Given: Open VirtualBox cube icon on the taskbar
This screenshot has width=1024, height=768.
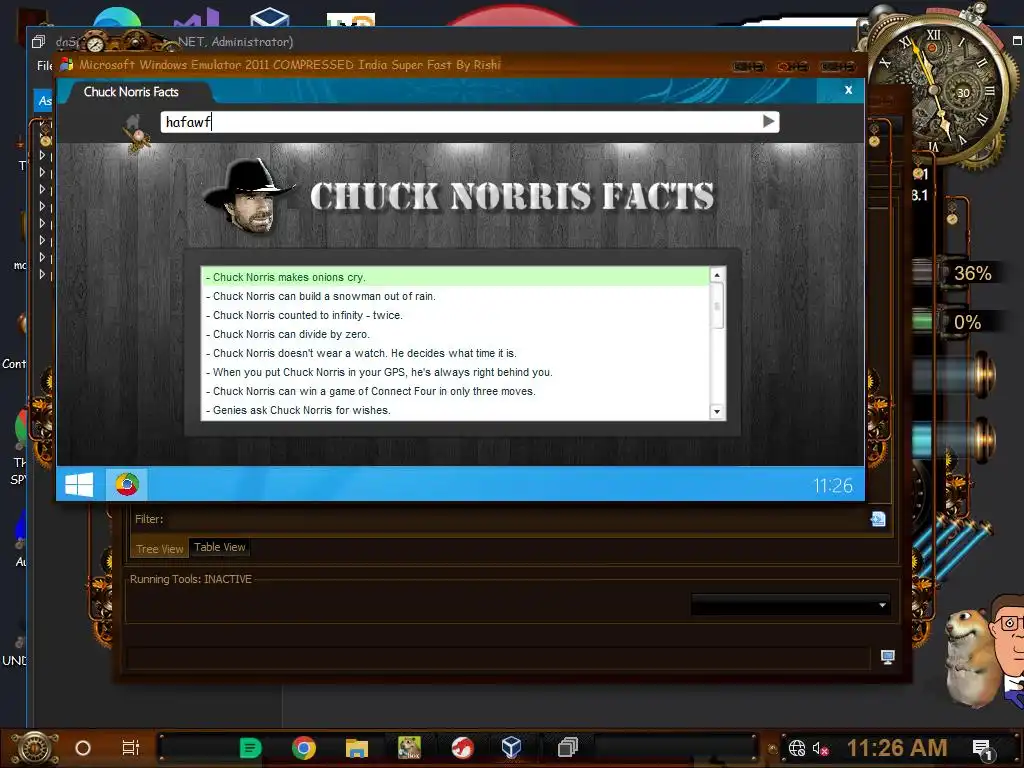Looking at the screenshot, I should pos(511,747).
